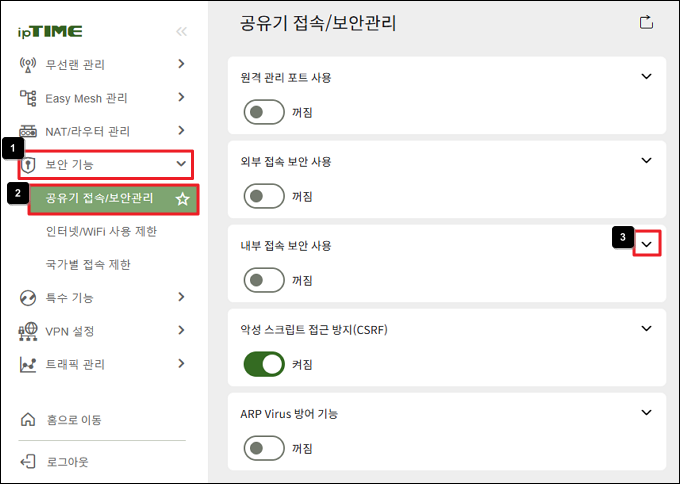The image size is (680, 484).
Task: Click the Easy Mesh tree icon
Action: pos(28,98)
